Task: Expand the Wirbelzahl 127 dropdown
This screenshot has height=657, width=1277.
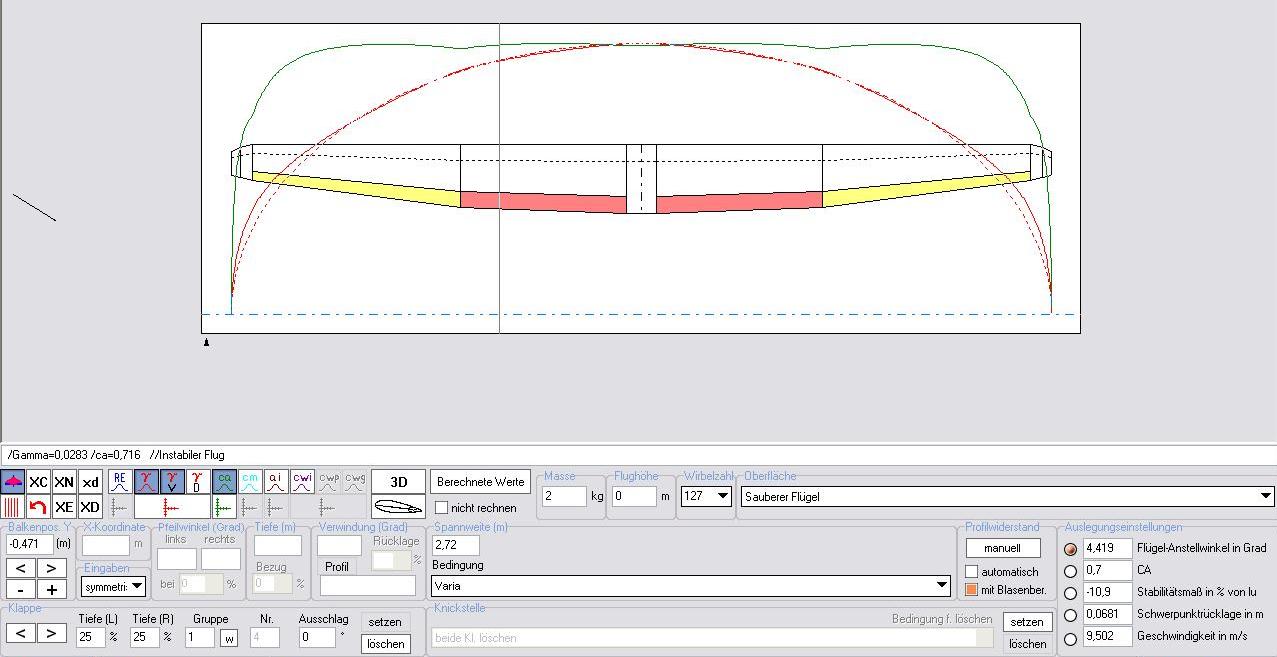Action: (x=723, y=496)
